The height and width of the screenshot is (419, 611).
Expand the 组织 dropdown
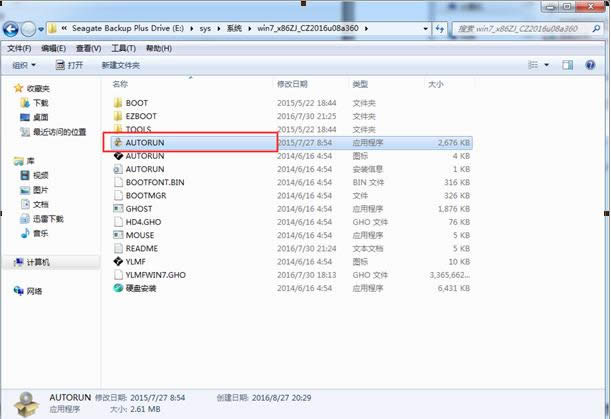(24, 65)
